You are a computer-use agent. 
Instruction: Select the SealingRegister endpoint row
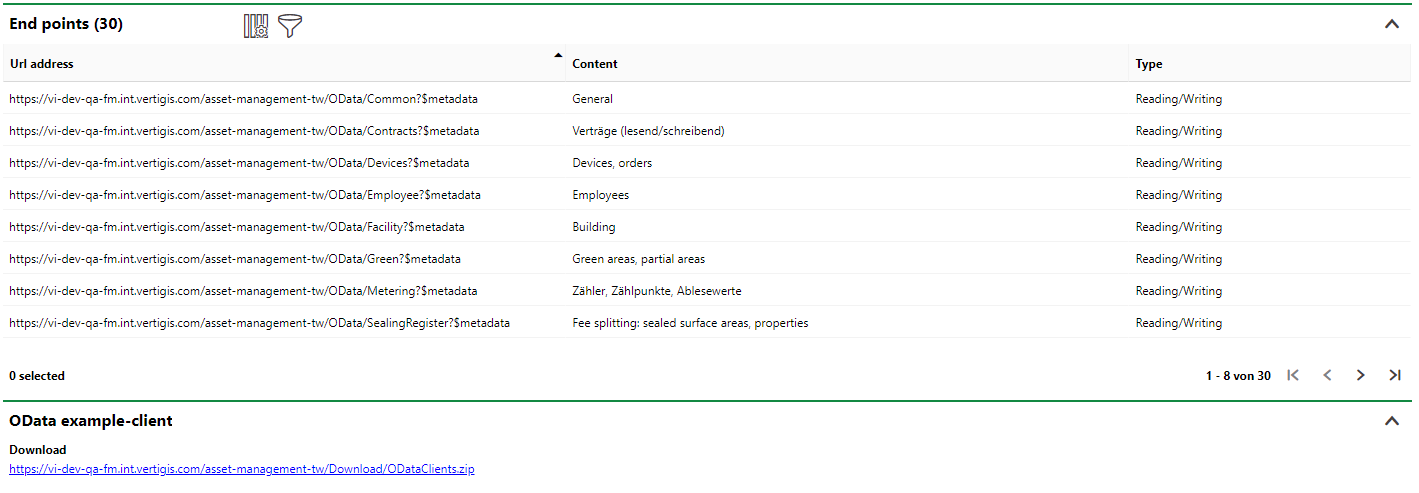pos(259,323)
